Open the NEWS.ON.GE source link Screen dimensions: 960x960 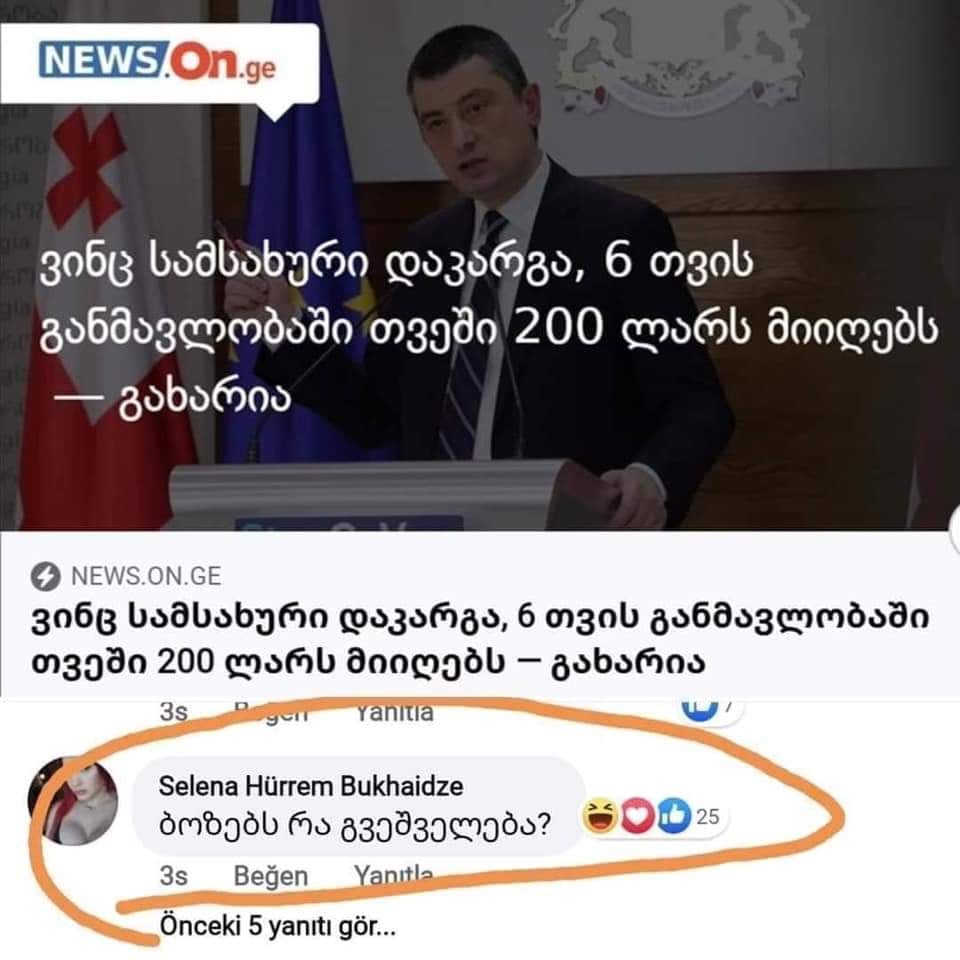coord(146,576)
